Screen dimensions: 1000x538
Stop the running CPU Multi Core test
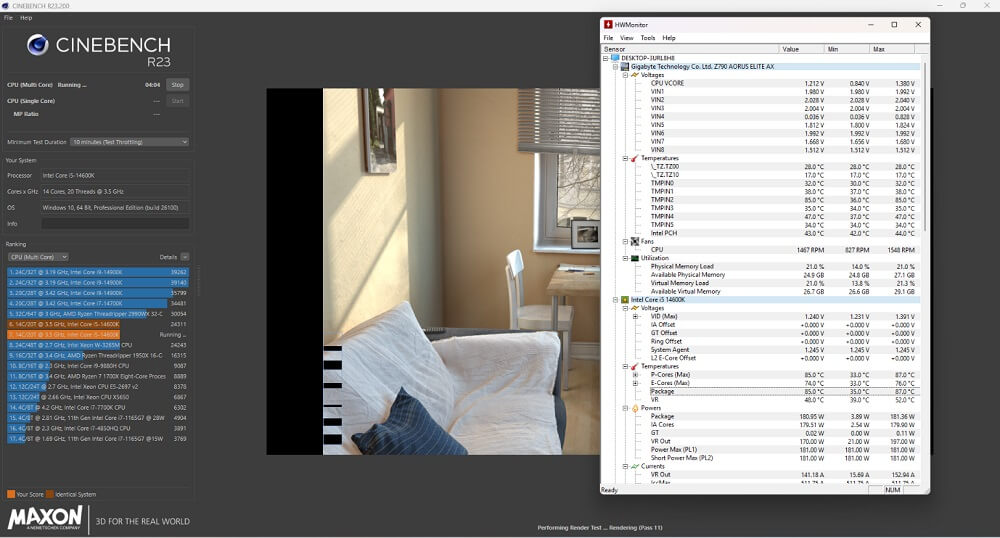[x=177, y=85]
